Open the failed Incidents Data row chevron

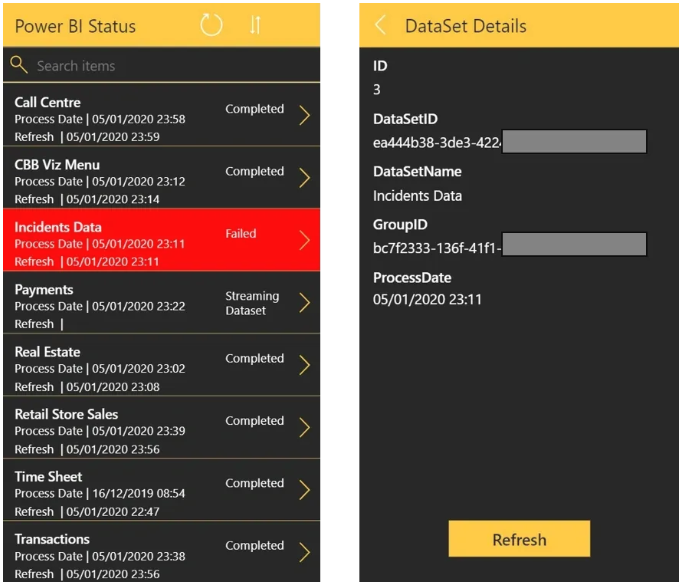click(304, 240)
